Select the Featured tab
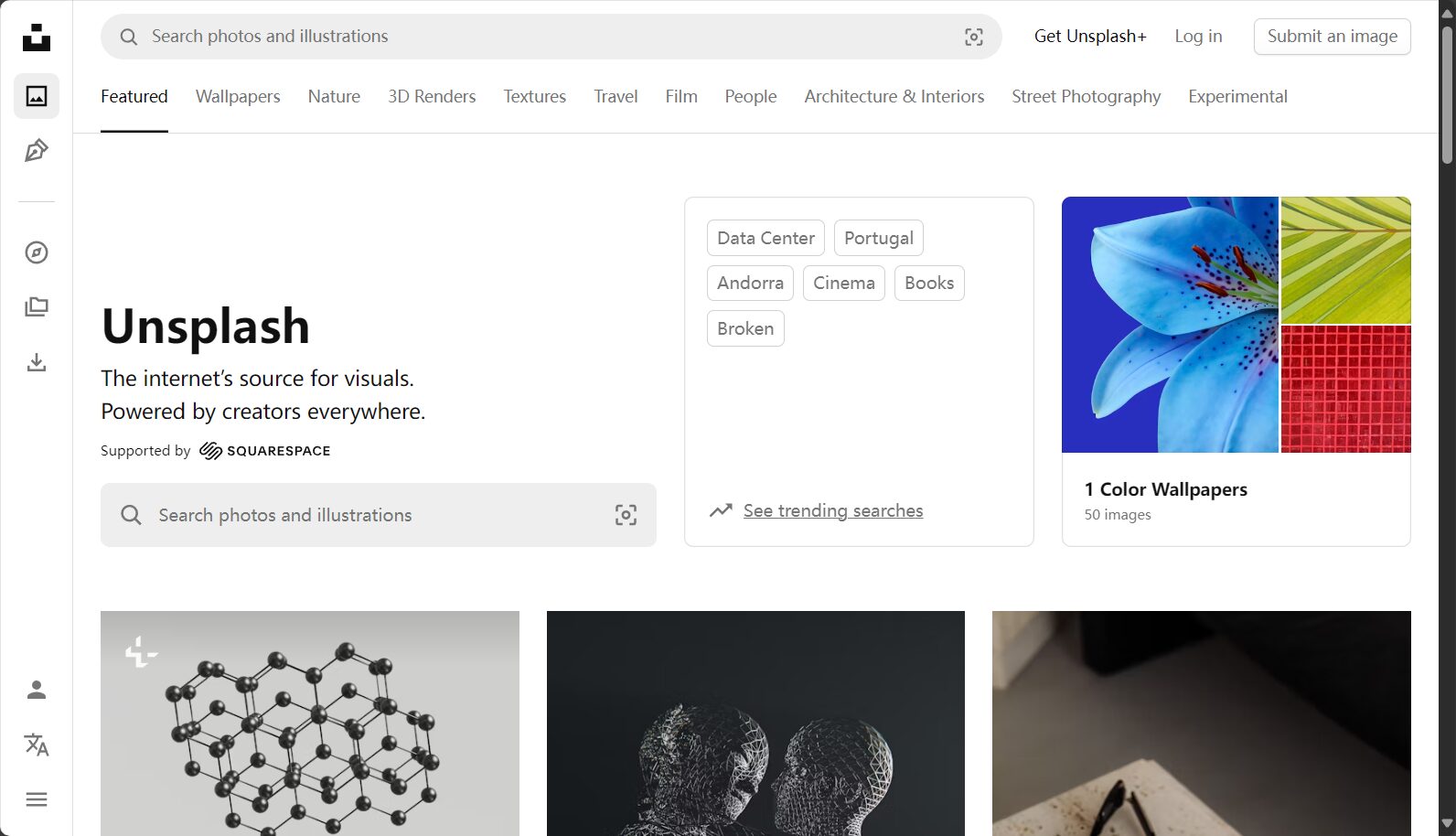This screenshot has height=836, width=1456. [134, 96]
